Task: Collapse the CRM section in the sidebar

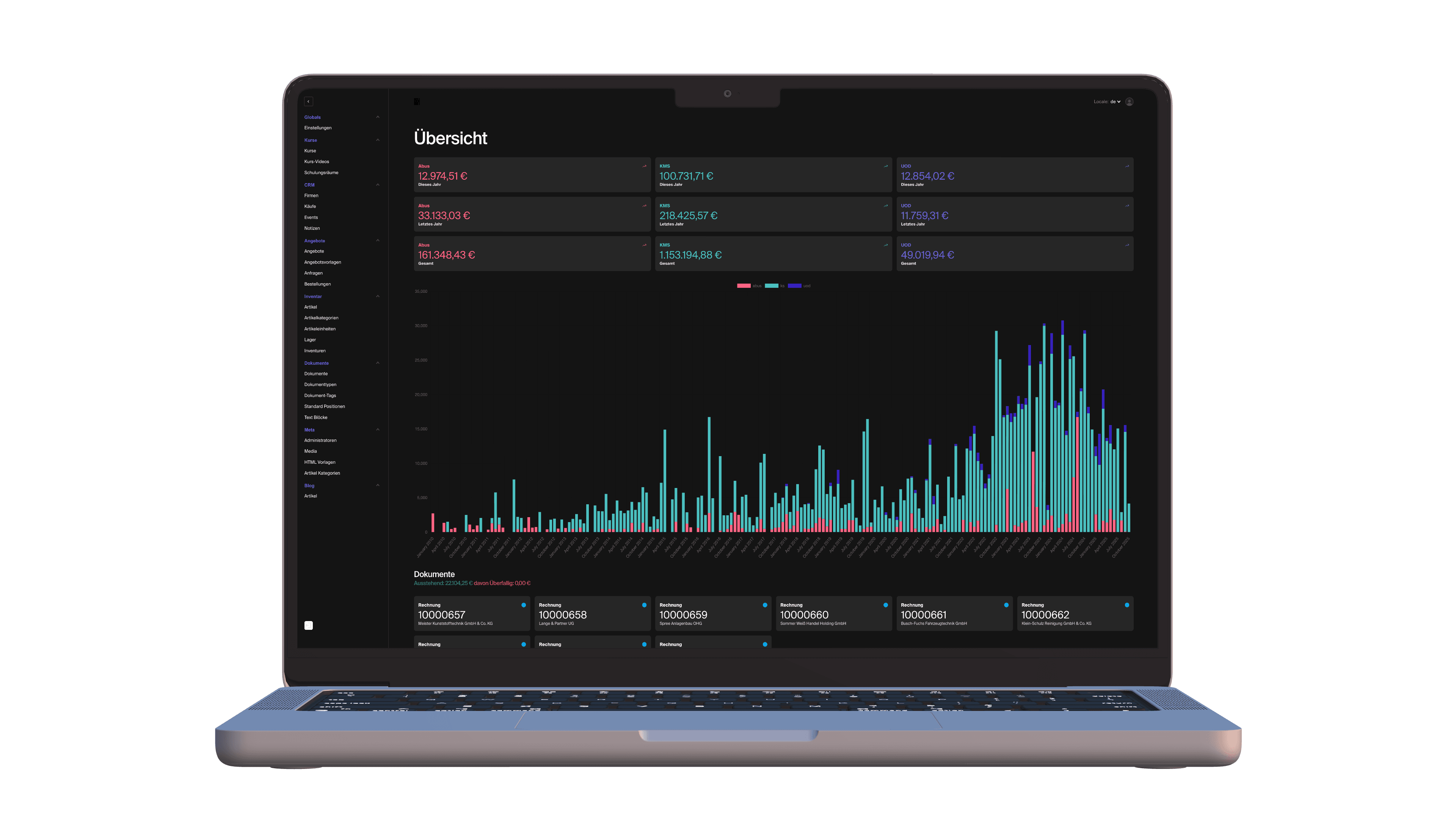Action: 378,185
